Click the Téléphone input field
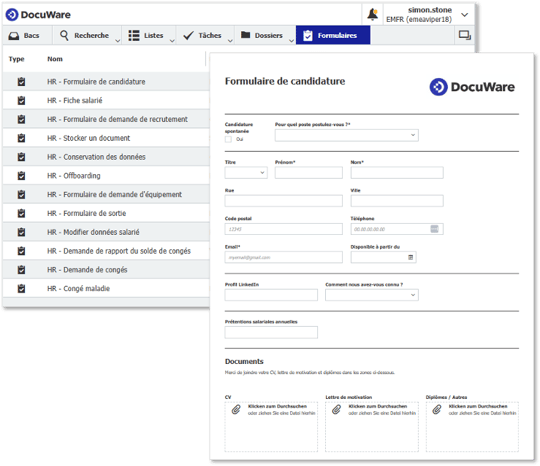The image size is (540, 466). [397, 229]
